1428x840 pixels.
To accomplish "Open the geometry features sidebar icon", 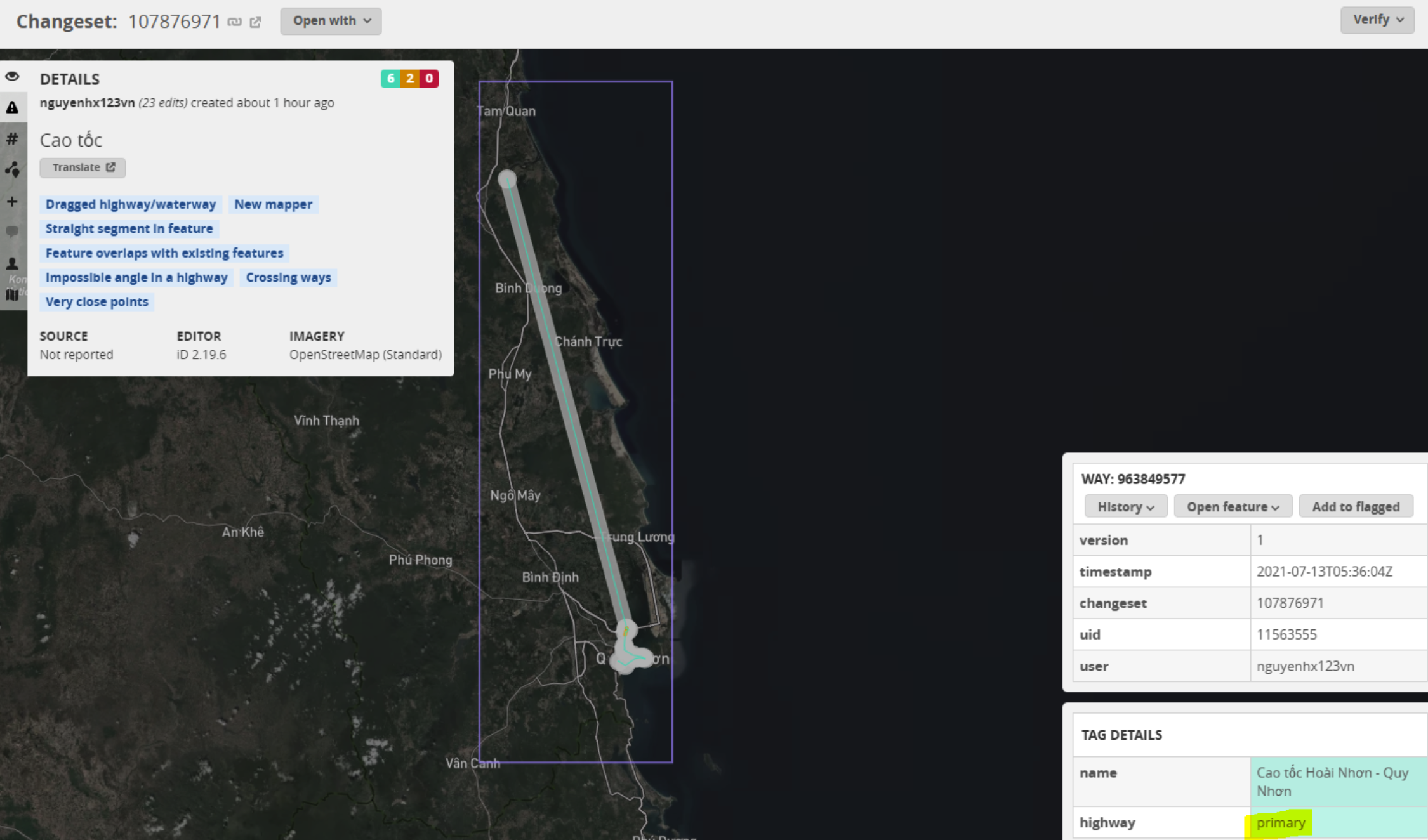I will click(12, 169).
